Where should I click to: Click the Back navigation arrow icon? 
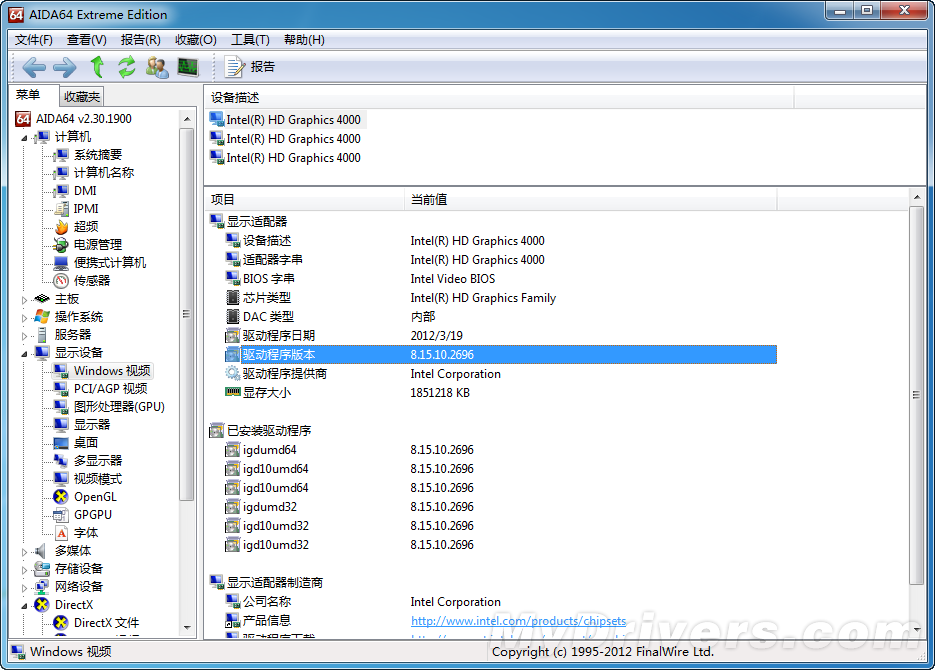[34, 67]
